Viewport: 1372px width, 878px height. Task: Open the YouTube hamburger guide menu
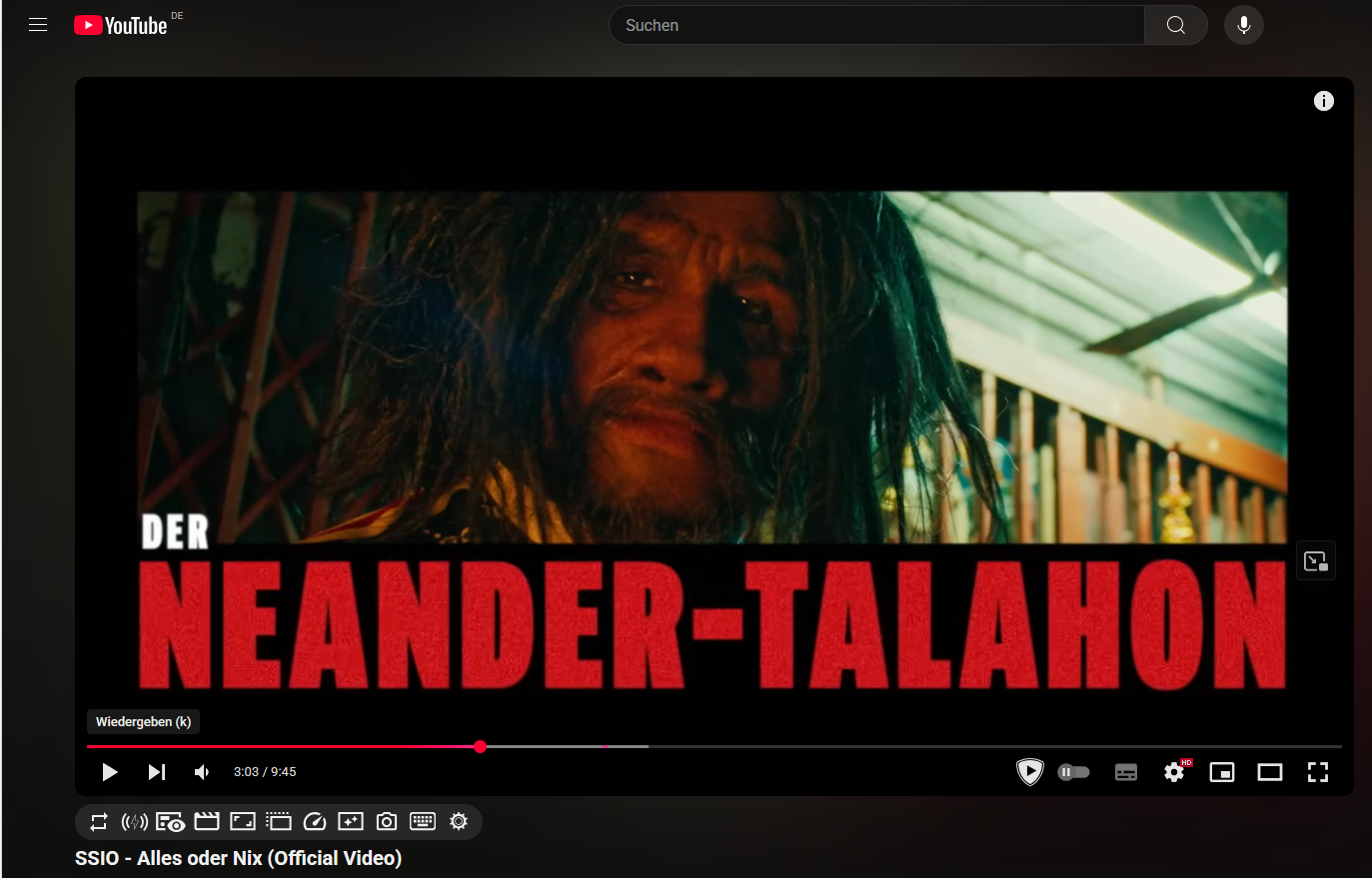pos(38,25)
